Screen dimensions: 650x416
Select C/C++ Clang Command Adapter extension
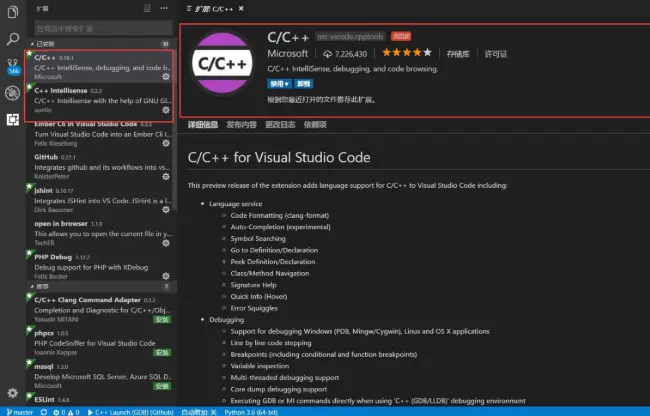[100, 309]
